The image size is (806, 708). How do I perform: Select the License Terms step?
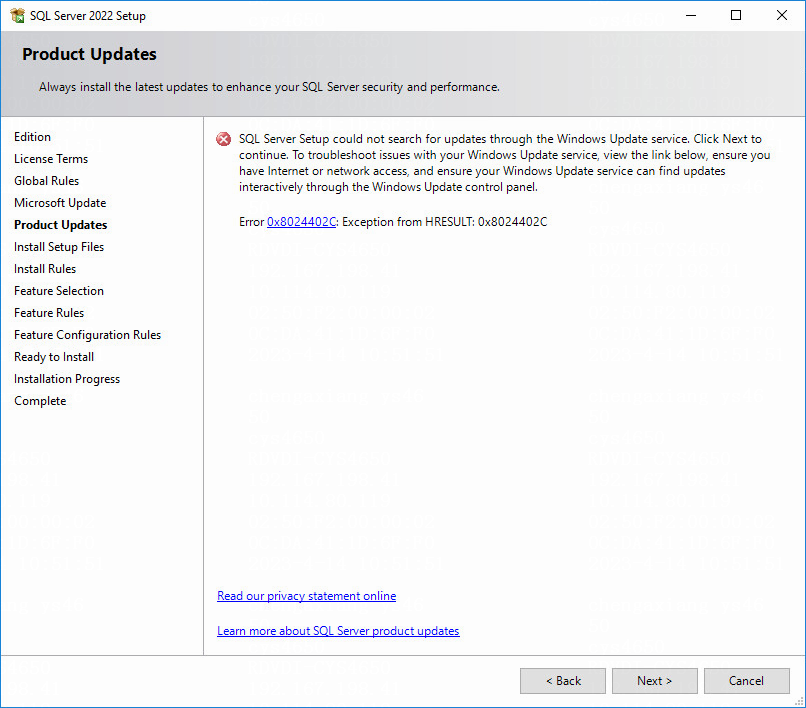tap(51, 159)
